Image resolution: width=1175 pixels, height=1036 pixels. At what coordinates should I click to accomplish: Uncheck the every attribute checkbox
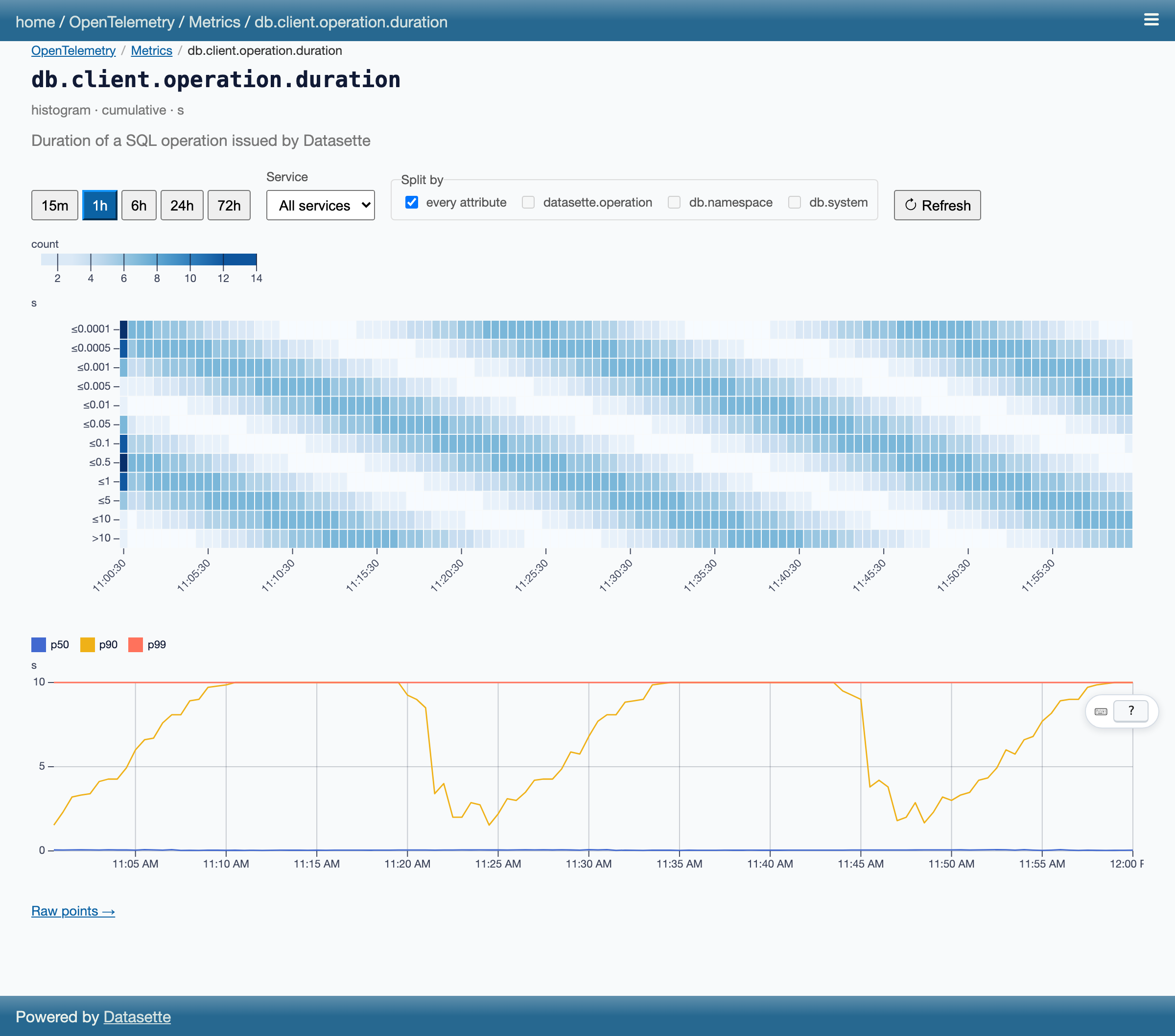tap(412, 202)
